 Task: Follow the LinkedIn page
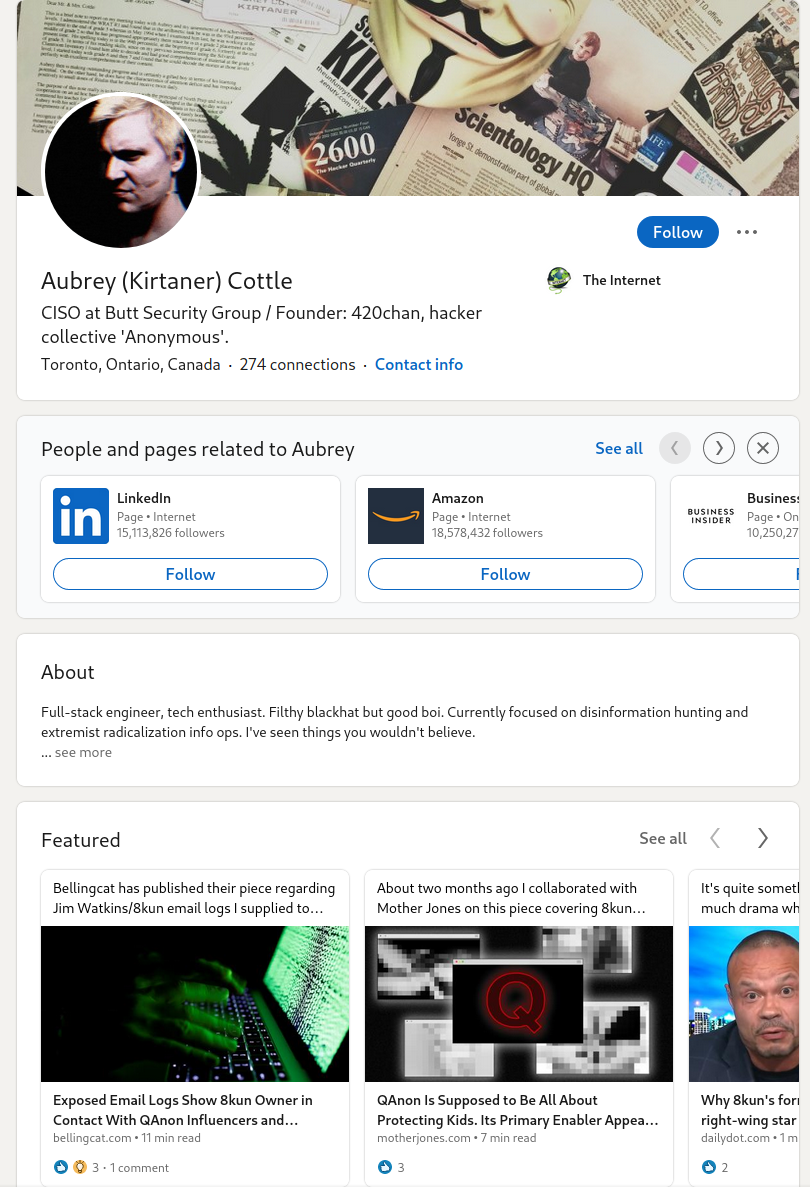(x=190, y=574)
